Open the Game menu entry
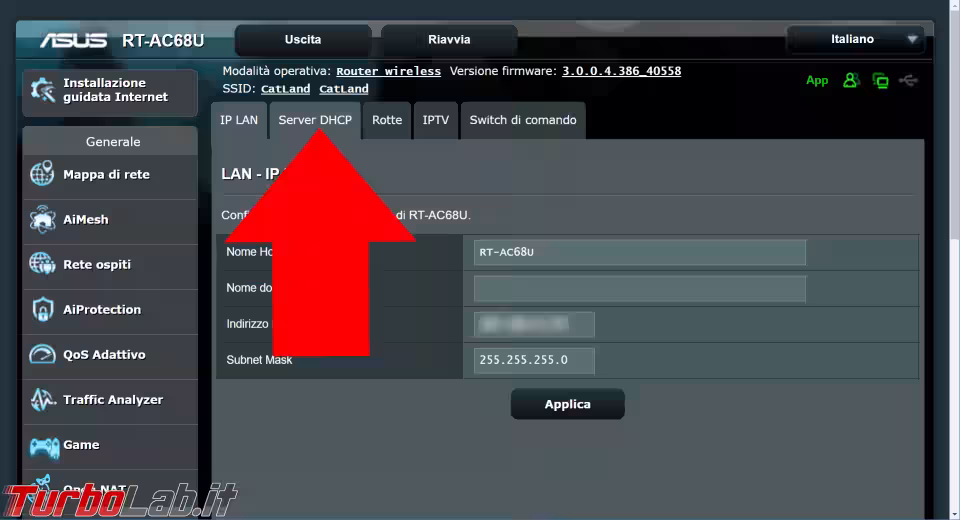The width and height of the screenshot is (960, 520). point(110,446)
